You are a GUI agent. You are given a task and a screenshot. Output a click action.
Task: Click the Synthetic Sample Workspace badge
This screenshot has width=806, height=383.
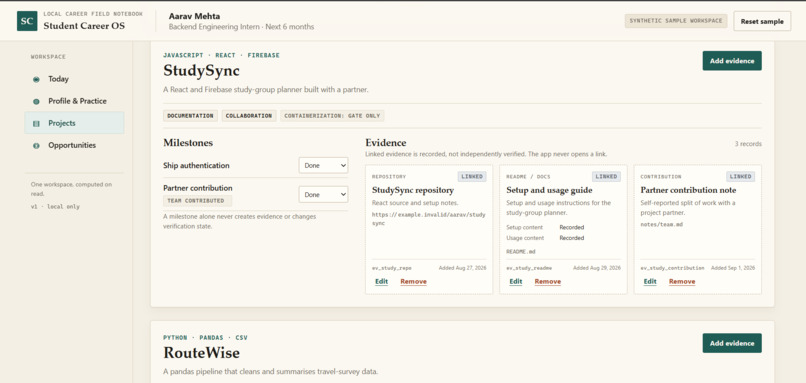click(x=676, y=21)
